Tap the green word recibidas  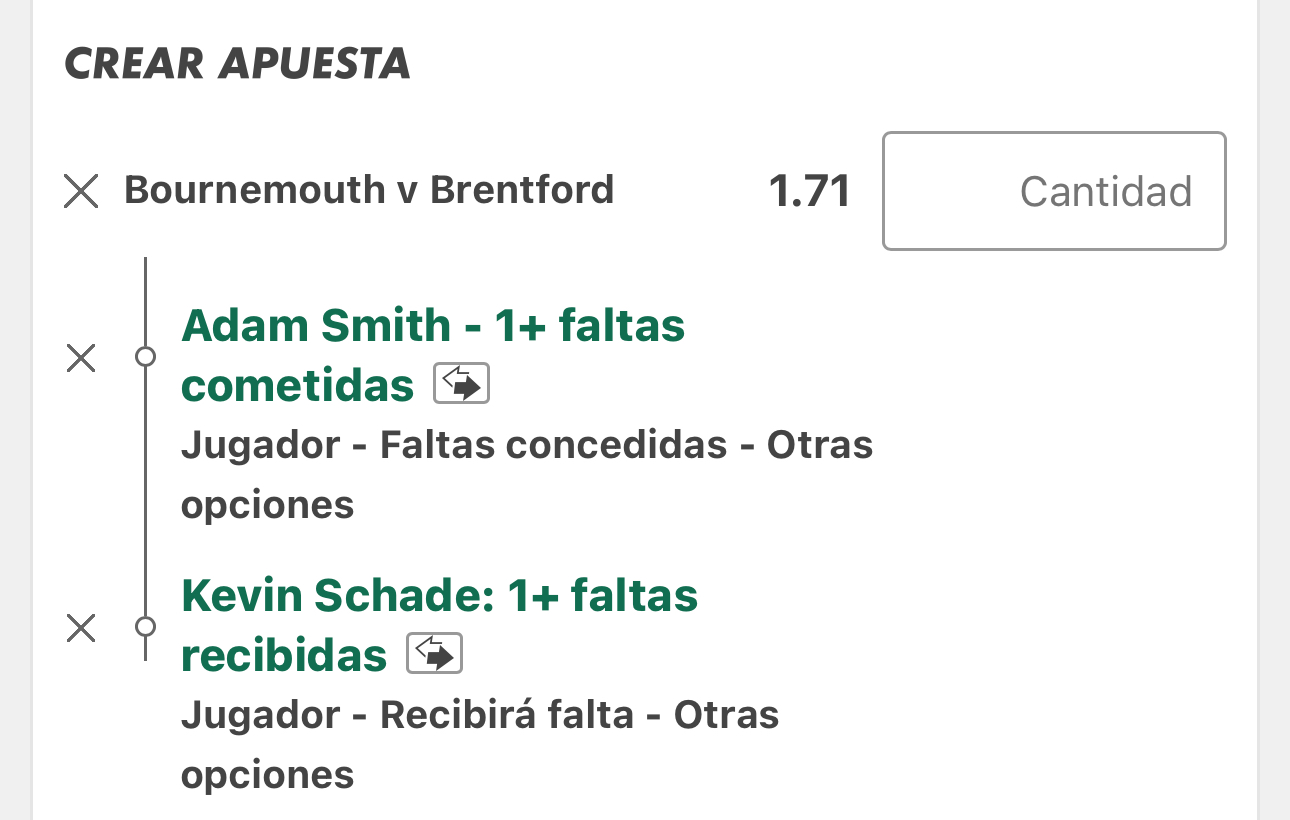[284, 656]
